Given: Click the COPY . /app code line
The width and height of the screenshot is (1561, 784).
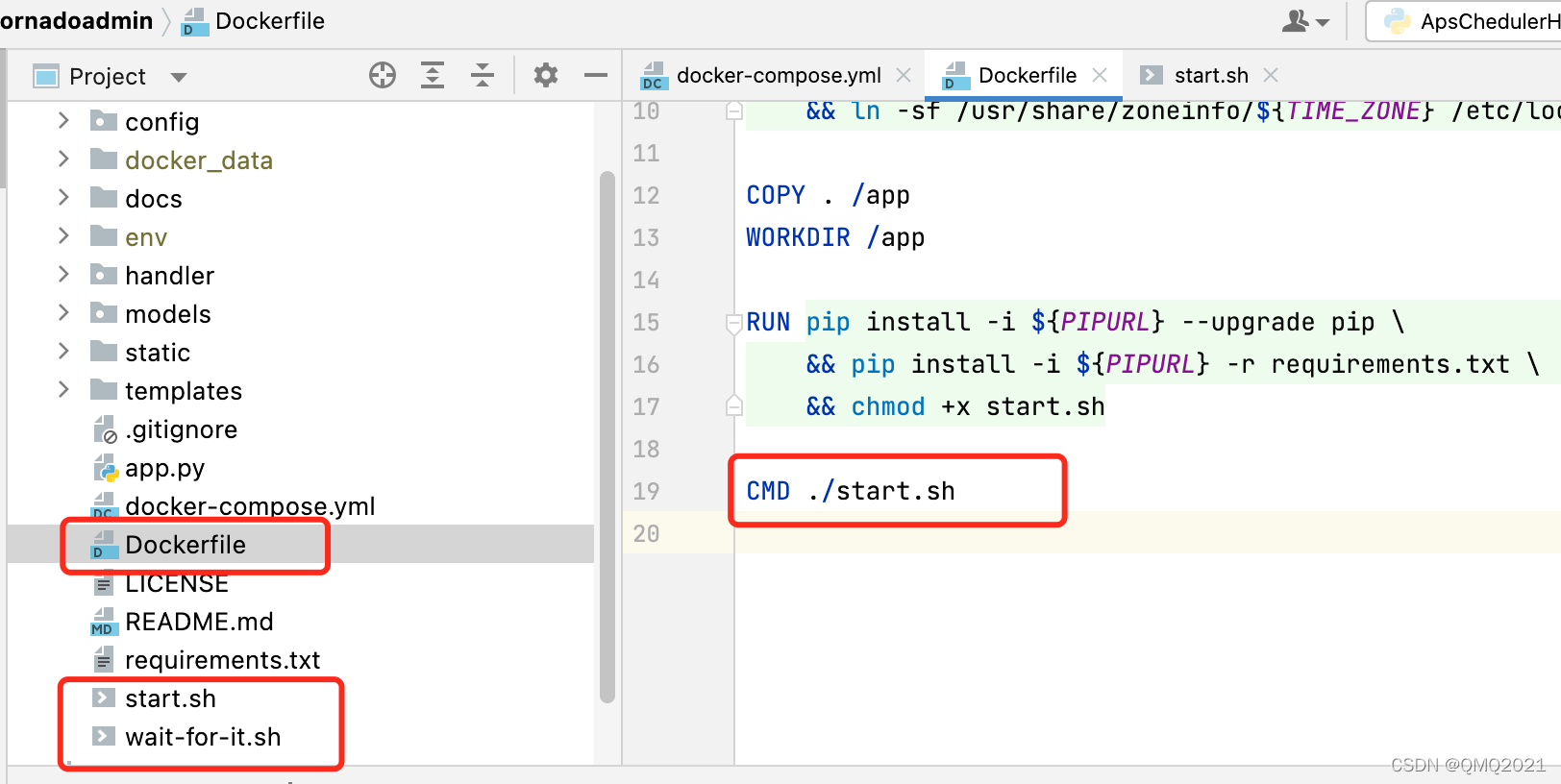Looking at the screenshot, I should (x=828, y=195).
